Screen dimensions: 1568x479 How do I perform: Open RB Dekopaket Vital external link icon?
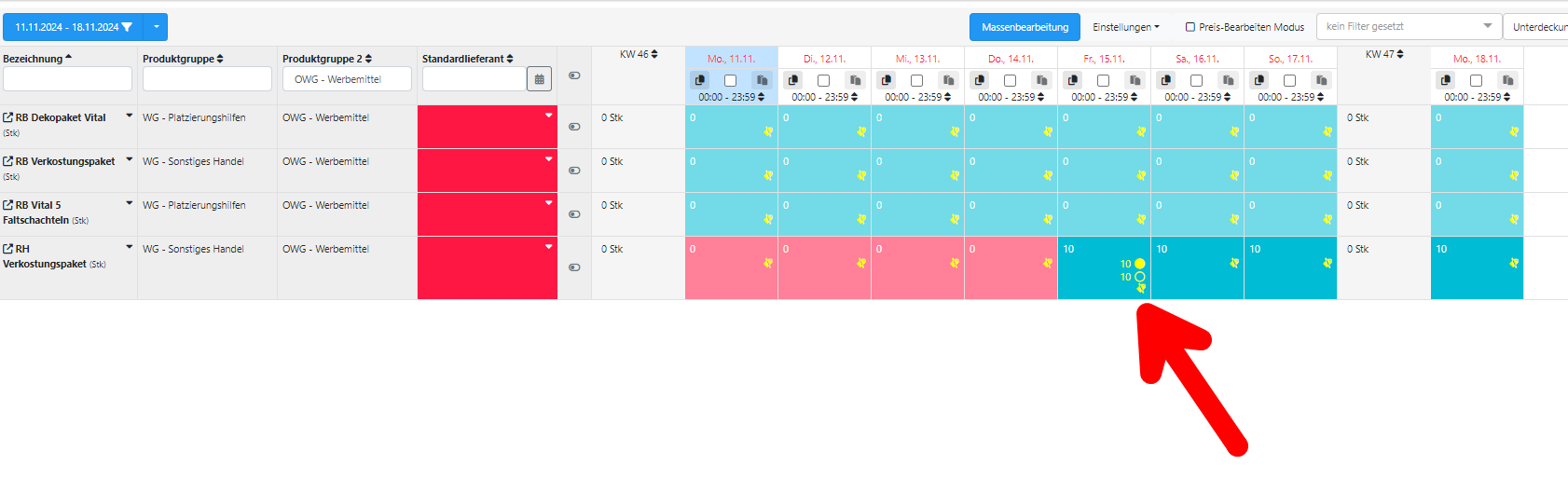point(8,117)
